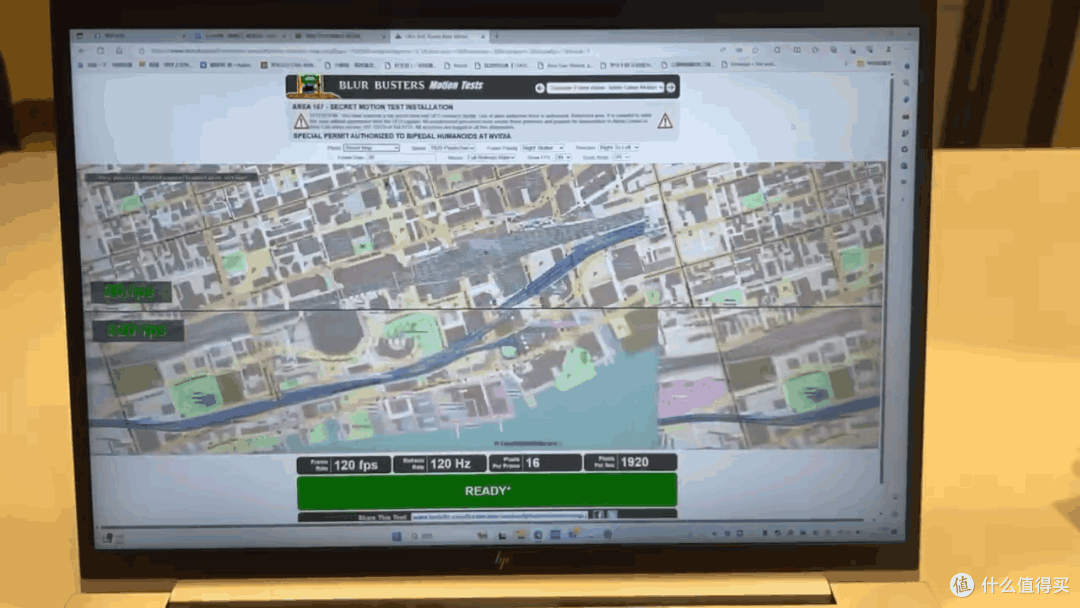Go back with the browser back arrow

(81, 51)
